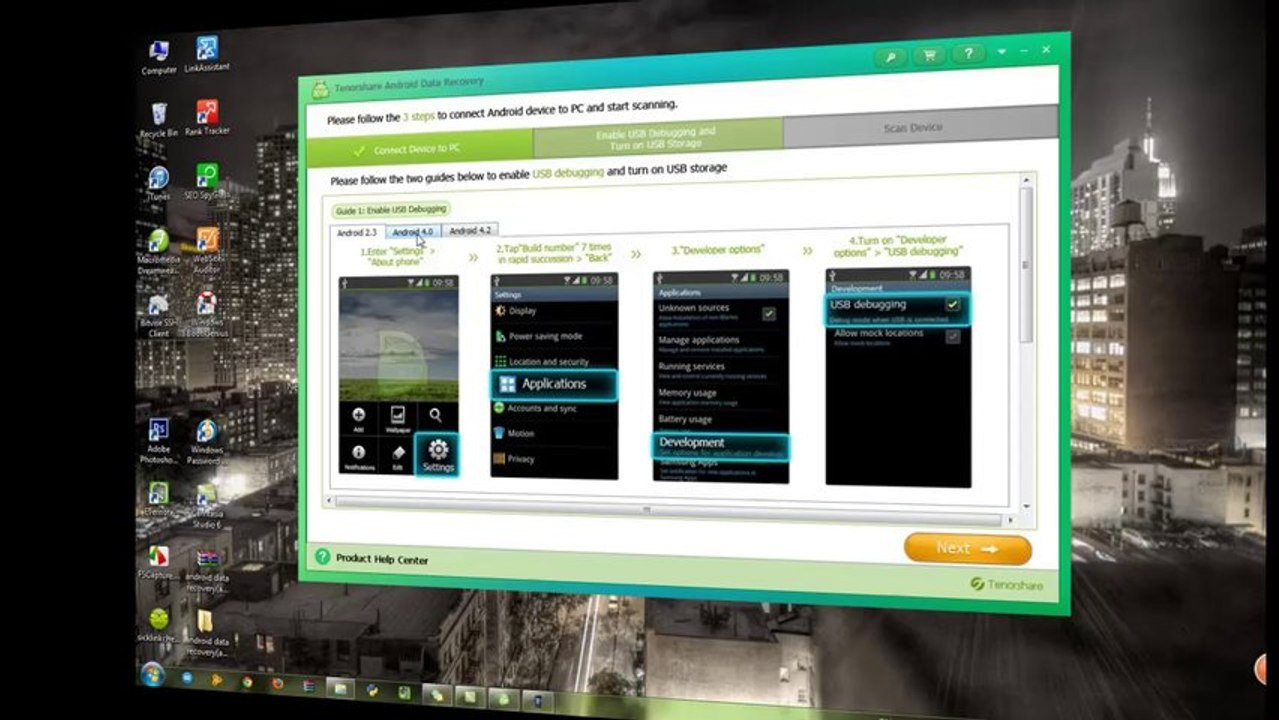Select the Android 2.3 tab
1279x720 pixels.
(x=357, y=232)
